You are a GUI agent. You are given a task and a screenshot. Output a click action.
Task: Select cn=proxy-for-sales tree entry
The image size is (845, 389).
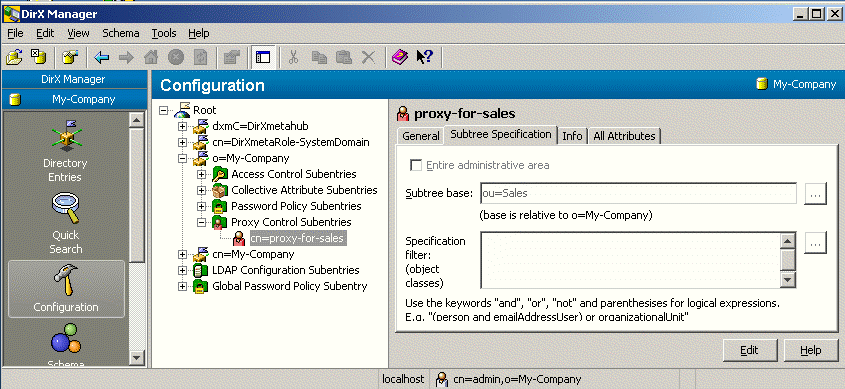(297, 238)
